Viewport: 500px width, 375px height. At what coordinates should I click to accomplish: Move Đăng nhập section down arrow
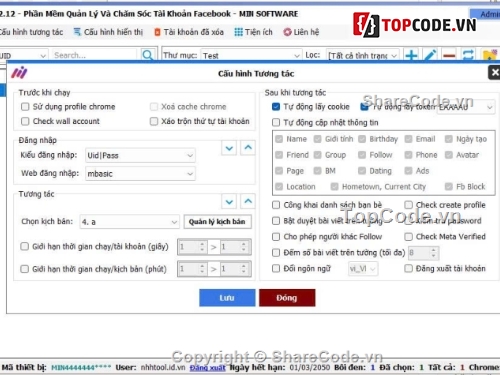click(229, 148)
